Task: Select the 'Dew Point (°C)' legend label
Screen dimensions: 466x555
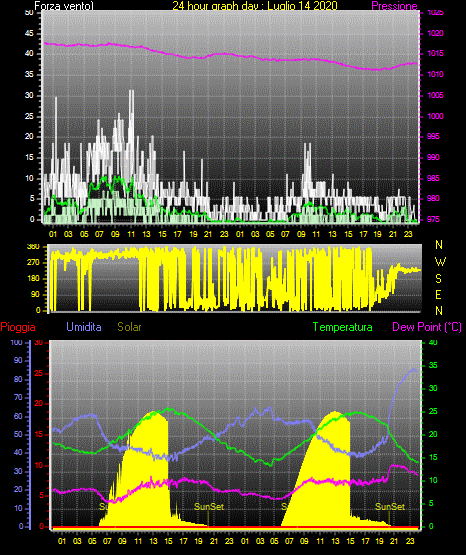Action: [427, 327]
